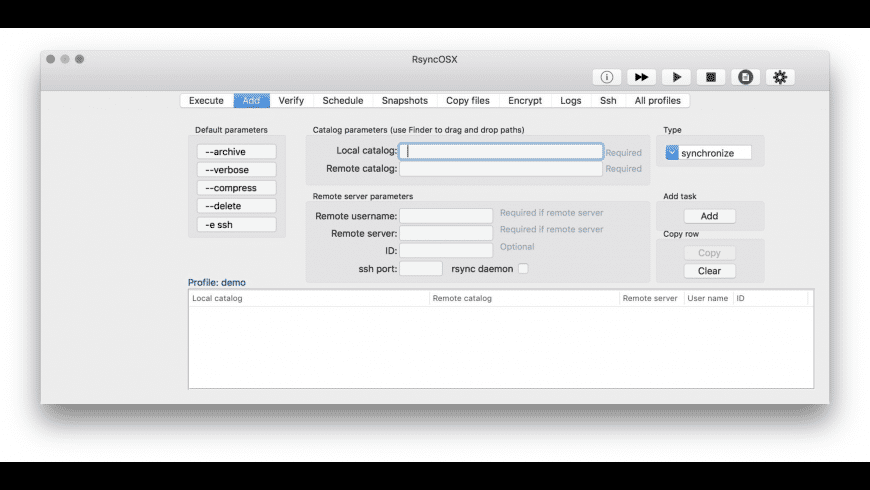870x490 pixels.
Task: Toggle the --archive parameter button
Action: 236,151
